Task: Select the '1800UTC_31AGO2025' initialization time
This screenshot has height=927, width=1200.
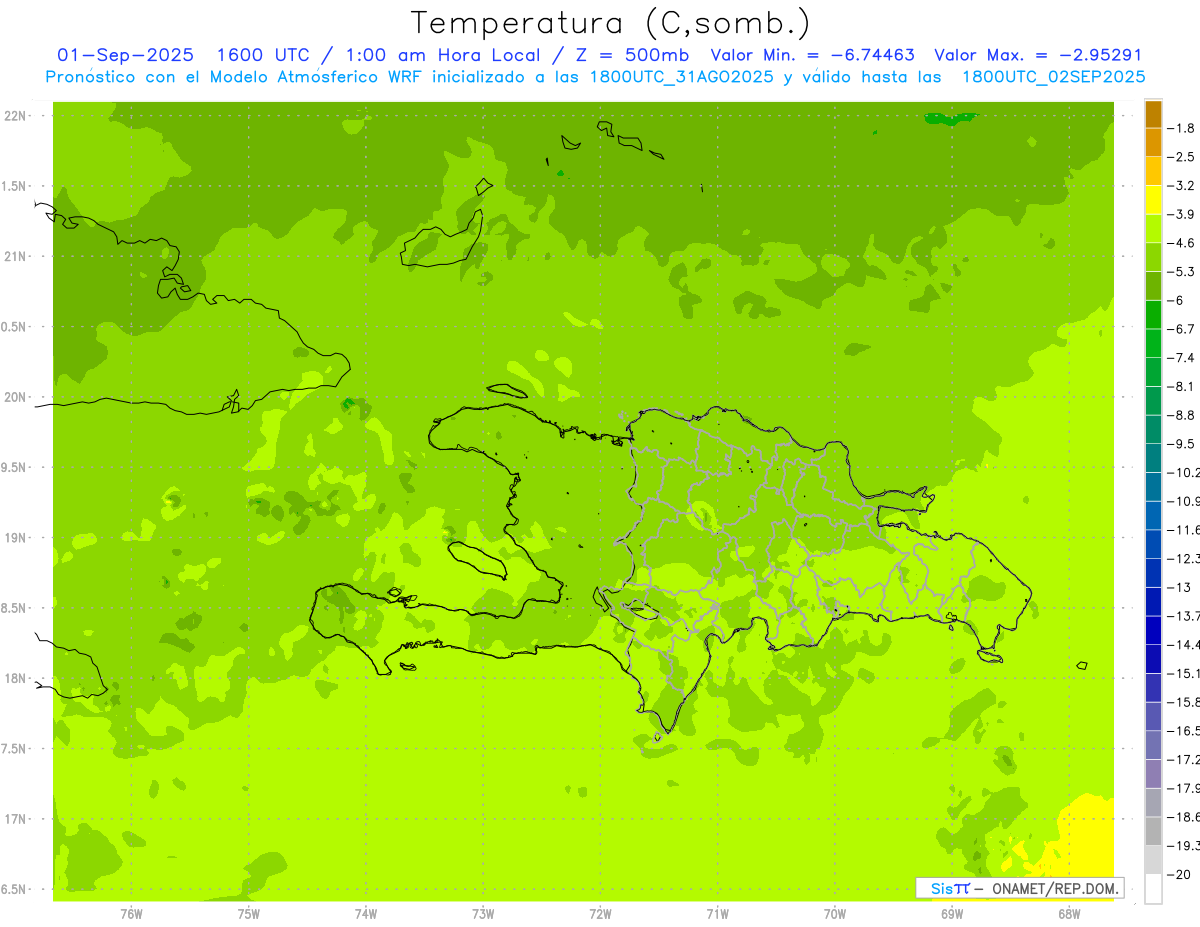Action: [681, 77]
